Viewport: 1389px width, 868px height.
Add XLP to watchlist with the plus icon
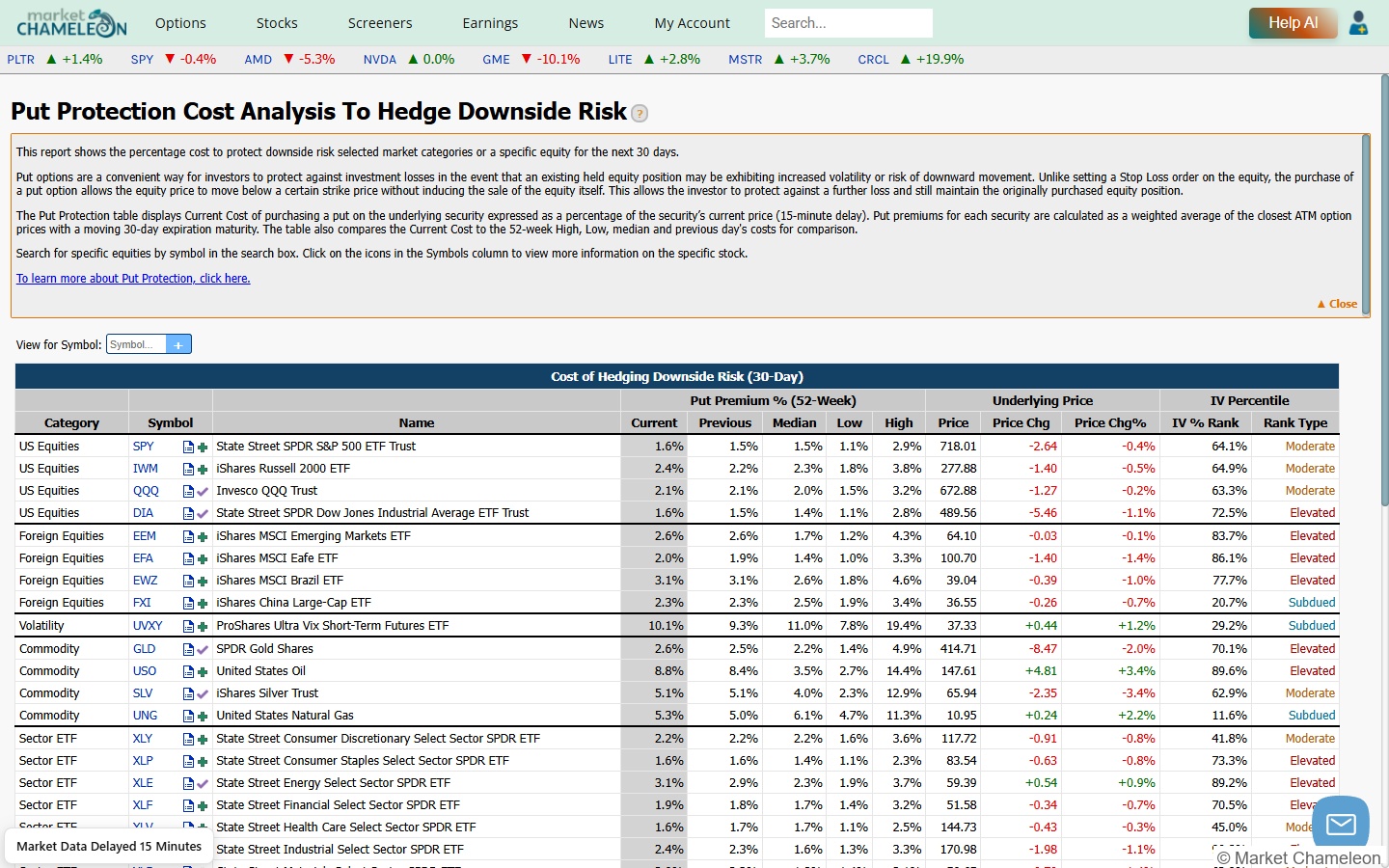pos(203,762)
